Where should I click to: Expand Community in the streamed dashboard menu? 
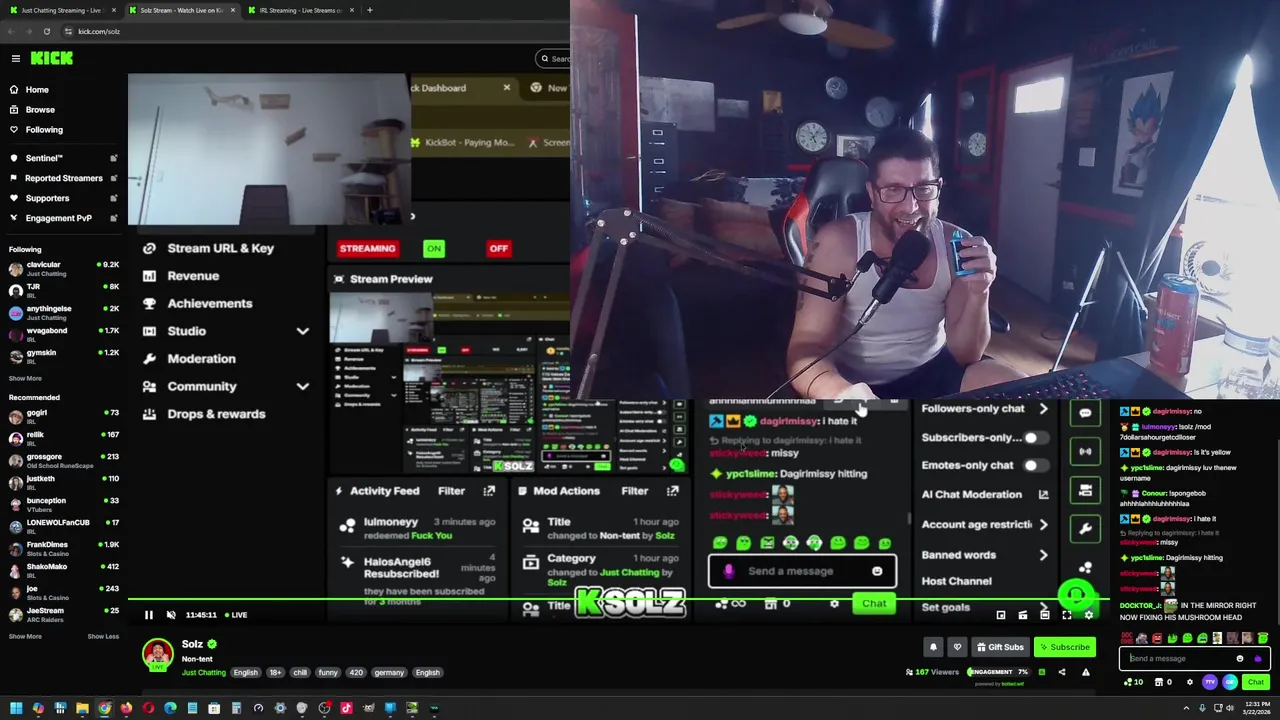(x=302, y=386)
